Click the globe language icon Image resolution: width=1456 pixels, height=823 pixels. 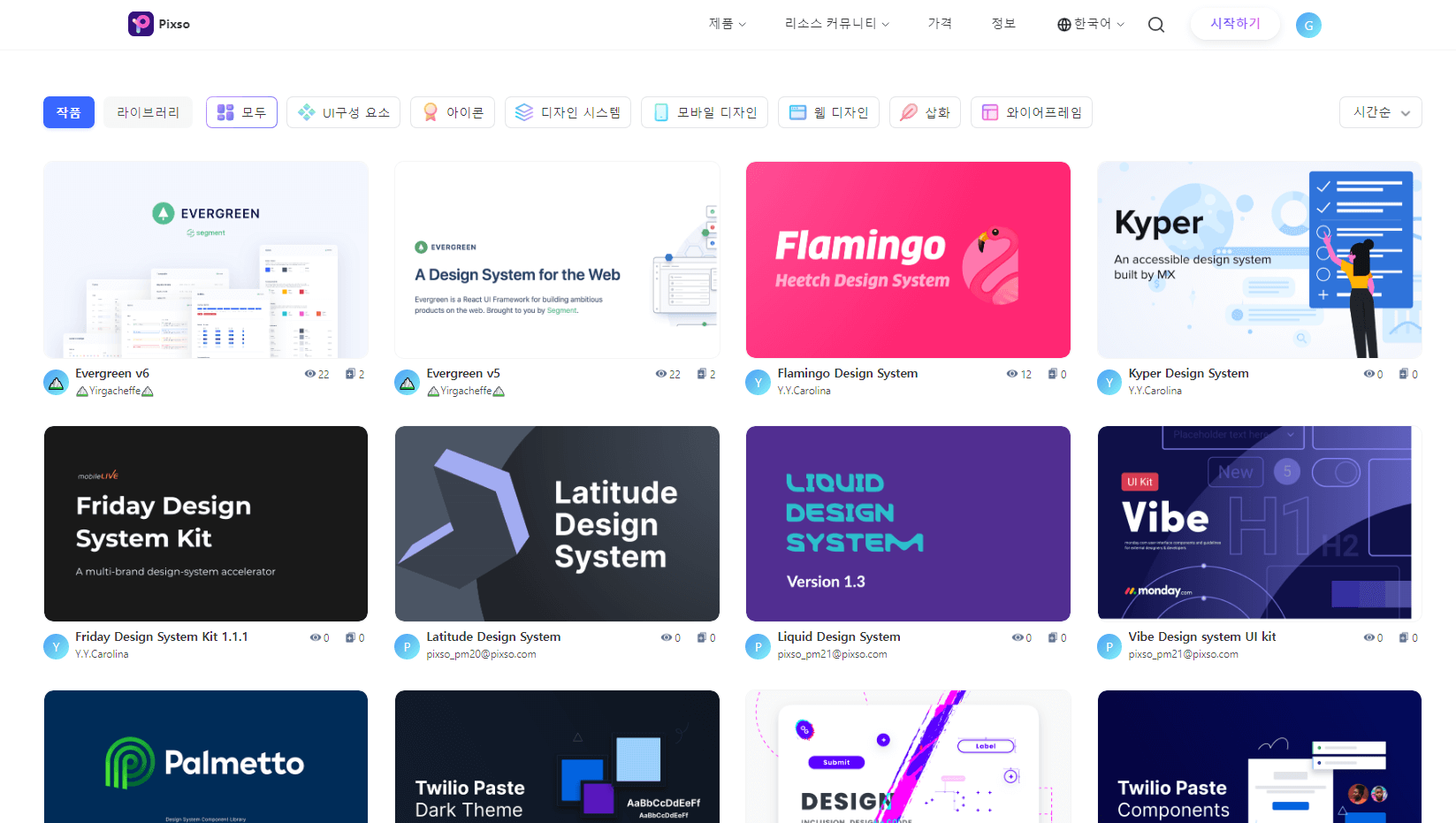pyautogui.click(x=1064, y=25)
